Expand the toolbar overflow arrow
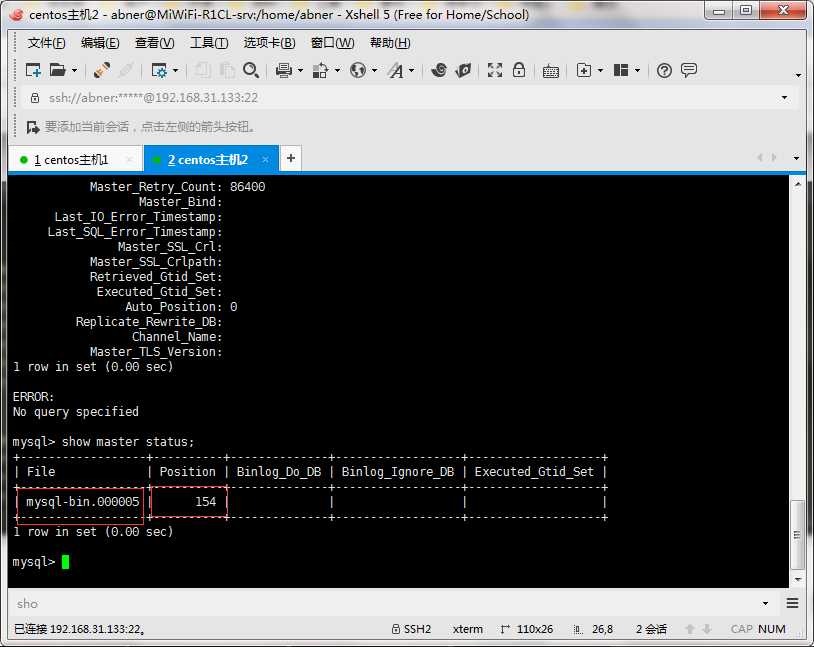Screen dimensions: 814x647 (x=798, y=75)
